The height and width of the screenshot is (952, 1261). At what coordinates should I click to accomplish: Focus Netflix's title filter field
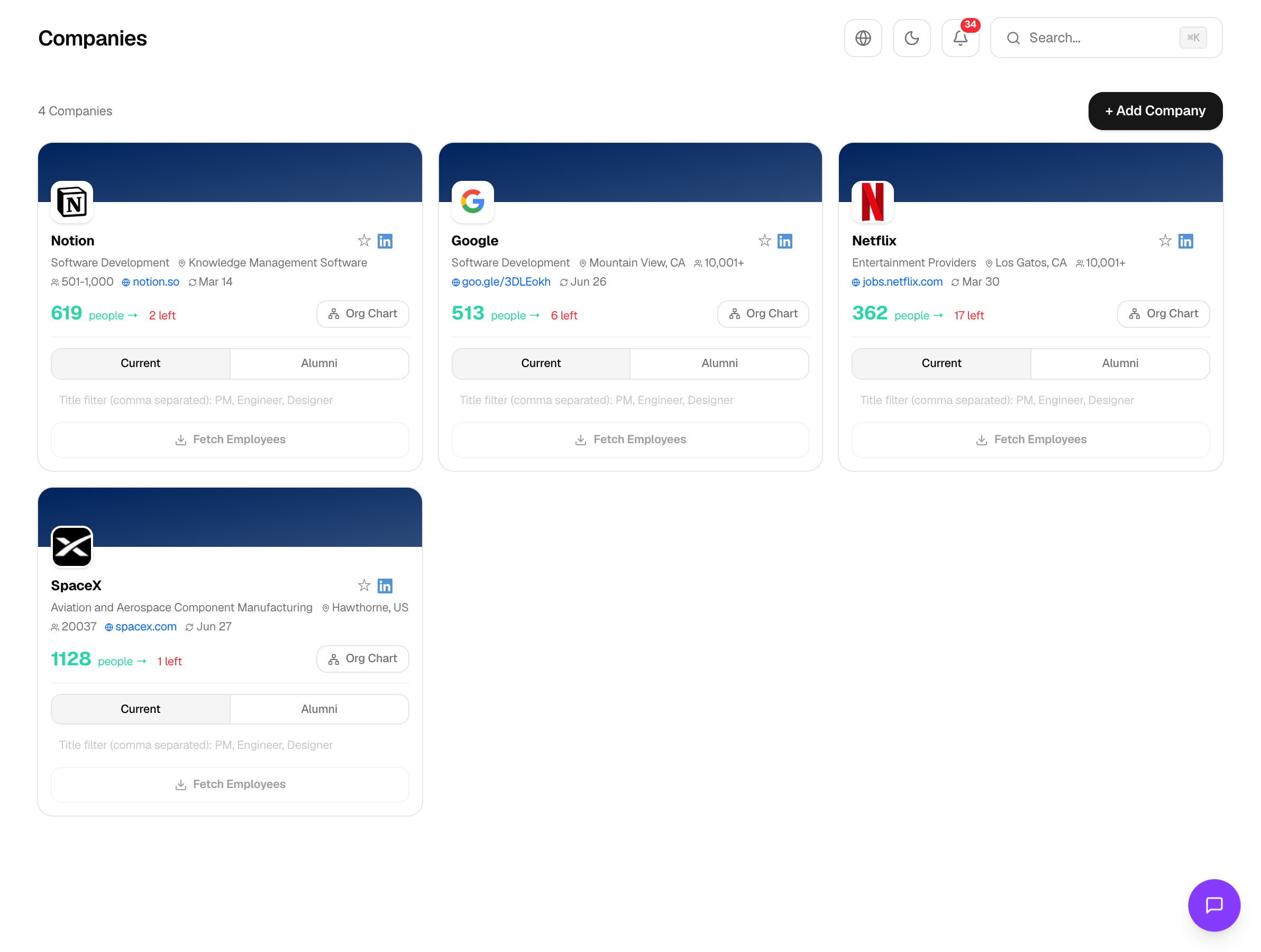coord(1031,400)
